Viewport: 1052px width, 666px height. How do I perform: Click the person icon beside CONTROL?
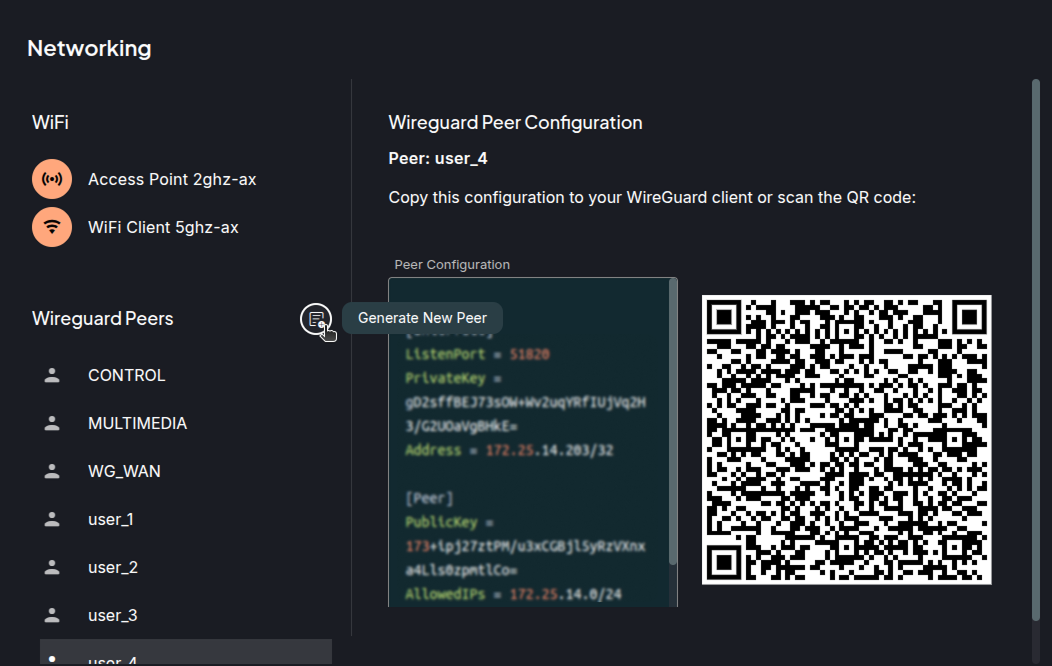(x=52, y=376)
